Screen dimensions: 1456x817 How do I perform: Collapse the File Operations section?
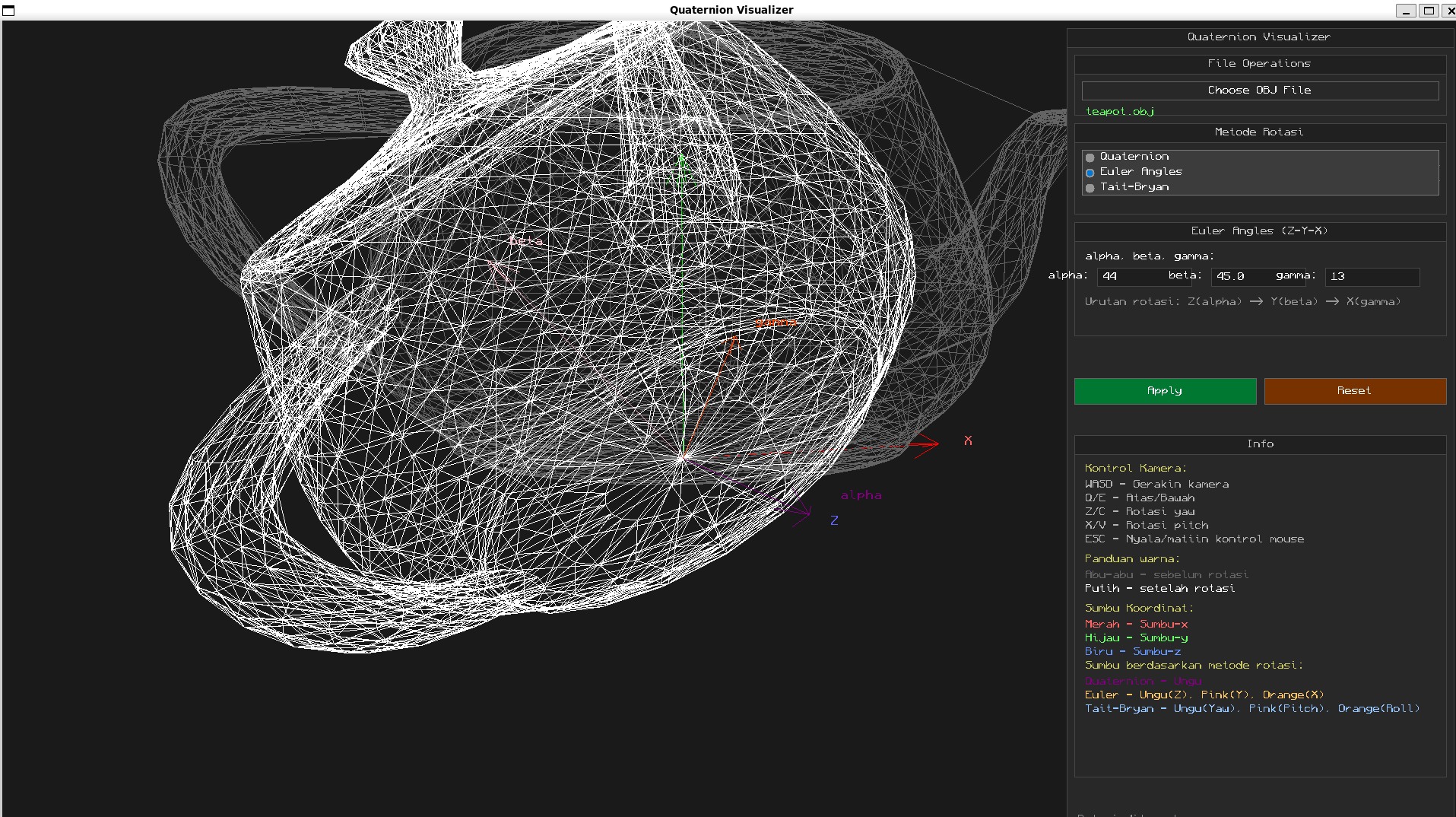(1258, 64)
